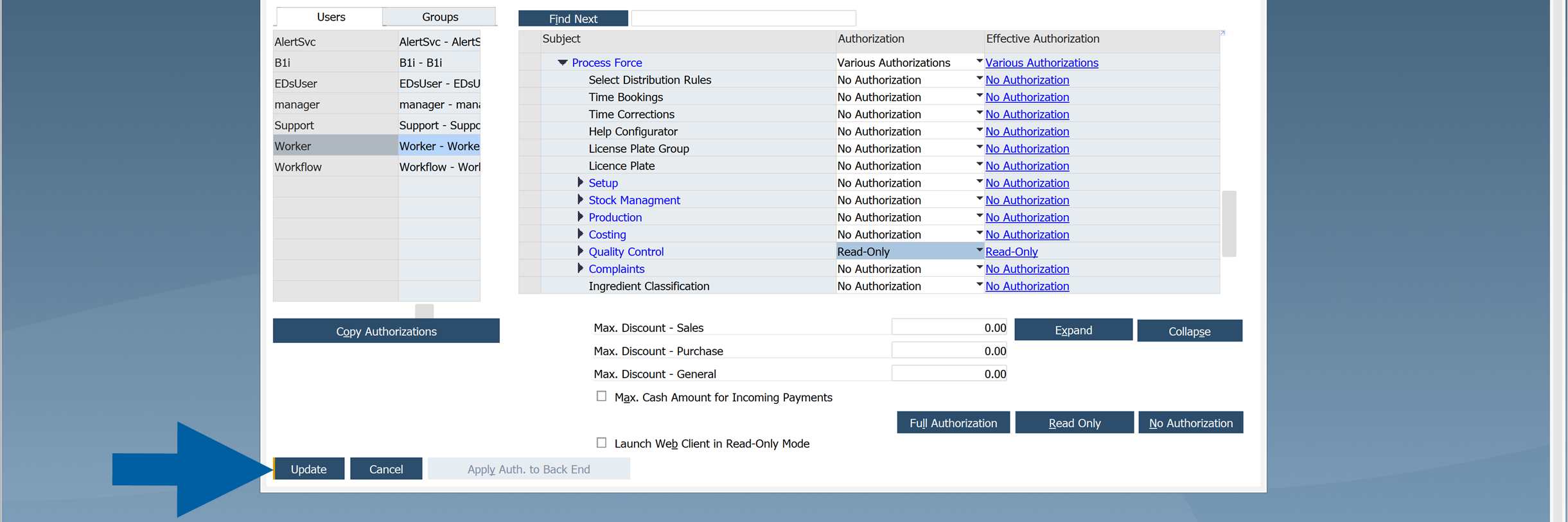
Task: Expand the Production tree node
Action: [x=580, y=217]
